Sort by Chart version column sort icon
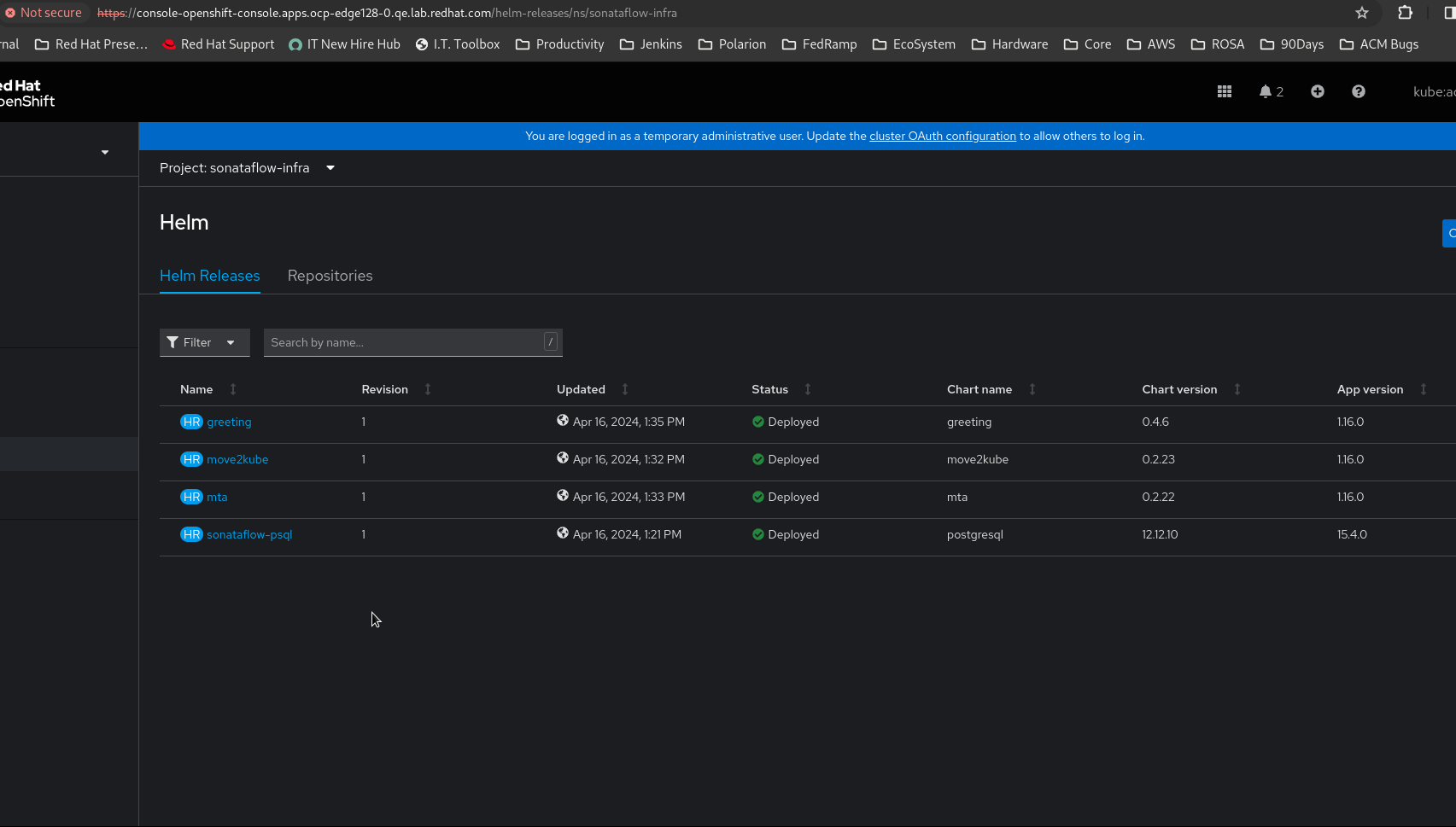Viewport: 1456px width, 827px height. (x=1237, y=389)
